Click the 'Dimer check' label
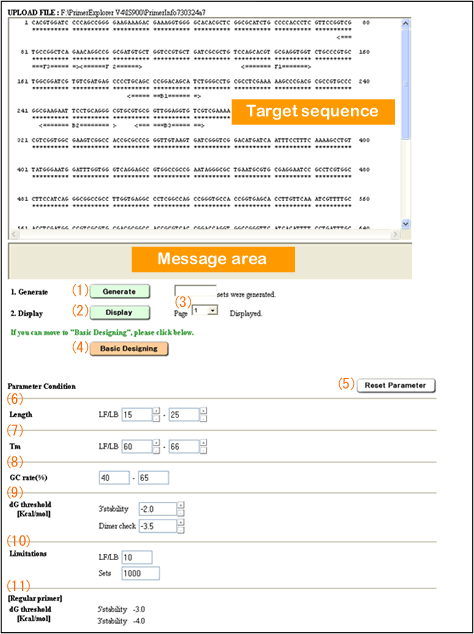The width and height of the screenshot is (474, 634). point(117,526)
